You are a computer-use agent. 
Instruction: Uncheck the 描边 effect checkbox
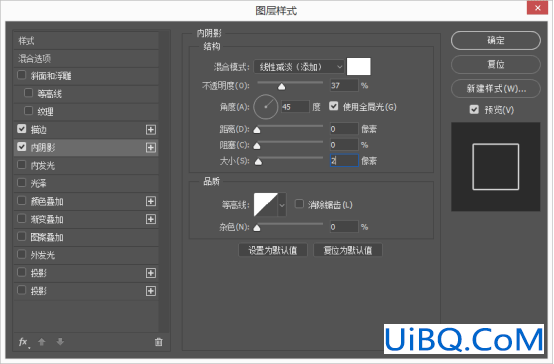22,129
